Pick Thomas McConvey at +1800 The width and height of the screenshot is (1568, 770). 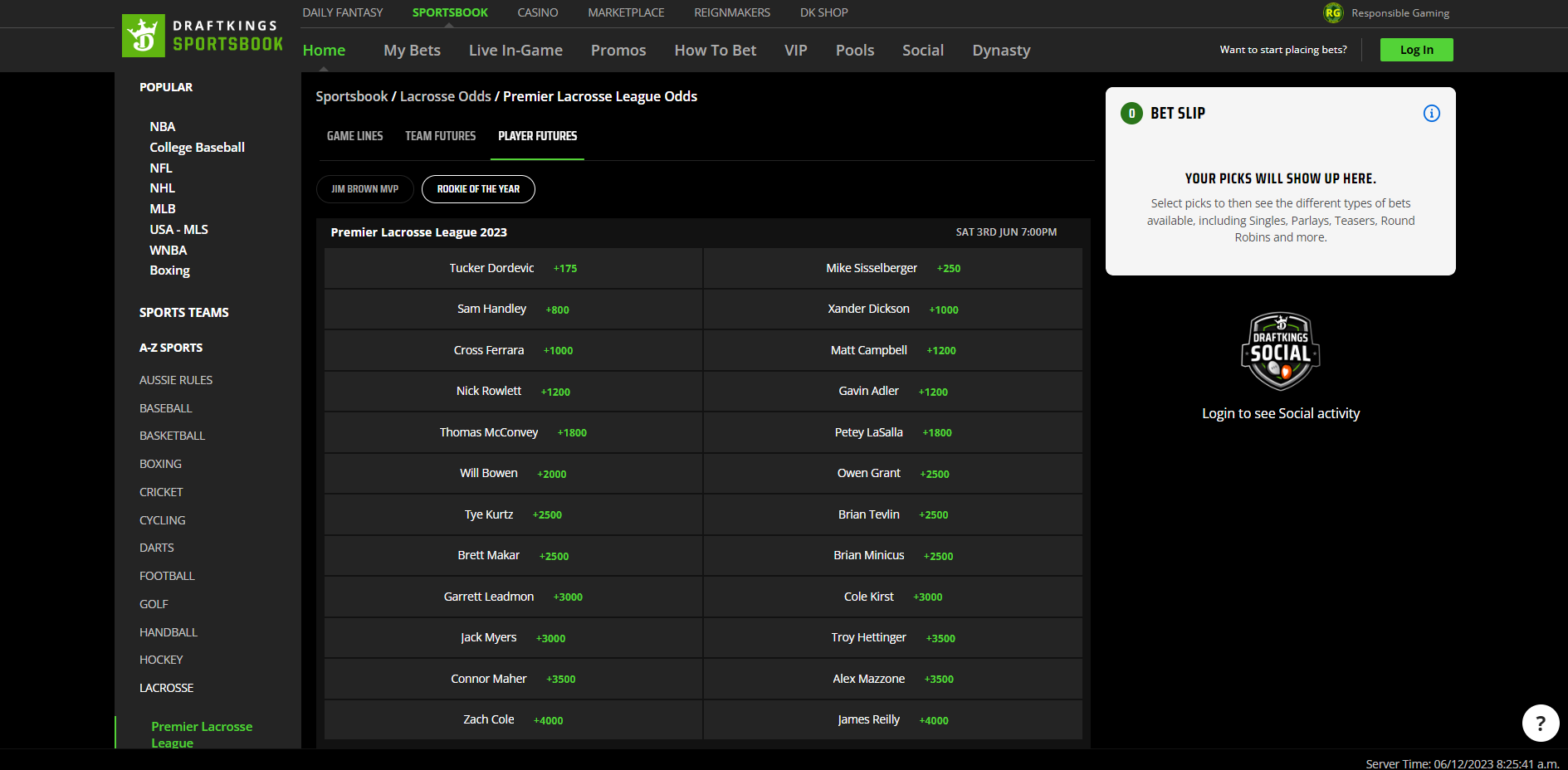[513, 432]
